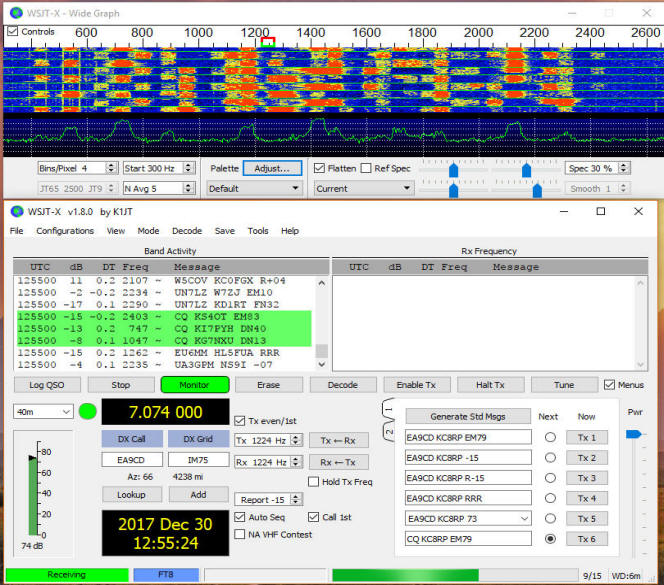664x585 pixels.
Task: Click the Tx 6 Now button
Action: tap(587, 539)
